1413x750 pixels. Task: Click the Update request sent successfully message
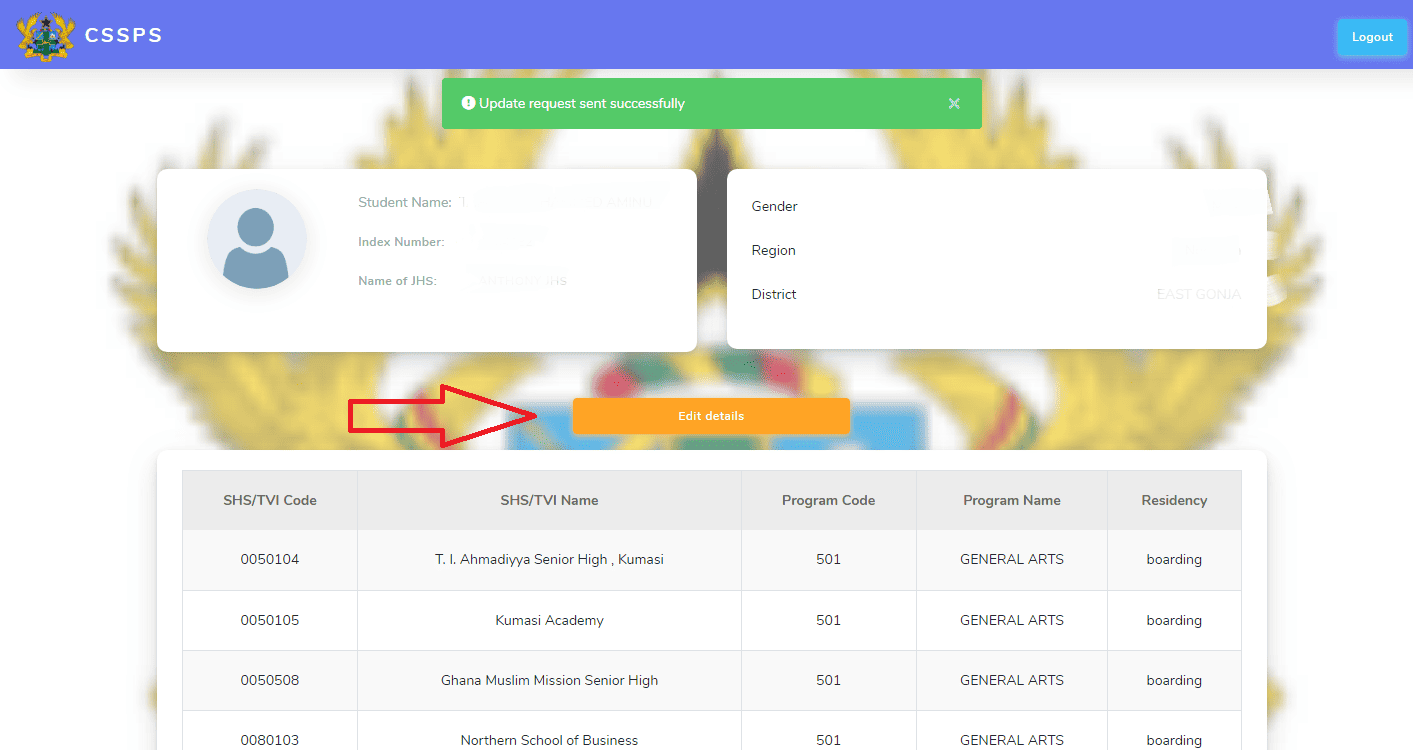[582, 103]
